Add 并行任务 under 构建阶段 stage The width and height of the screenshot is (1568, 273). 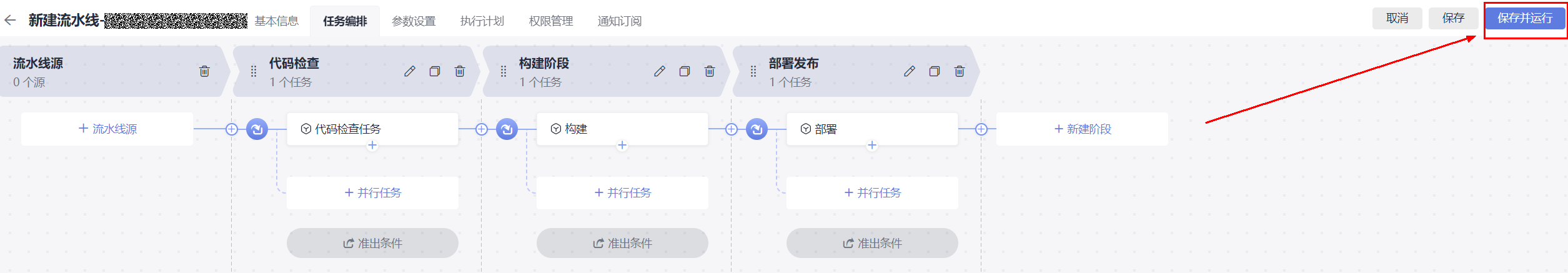(x=622, y=192)
